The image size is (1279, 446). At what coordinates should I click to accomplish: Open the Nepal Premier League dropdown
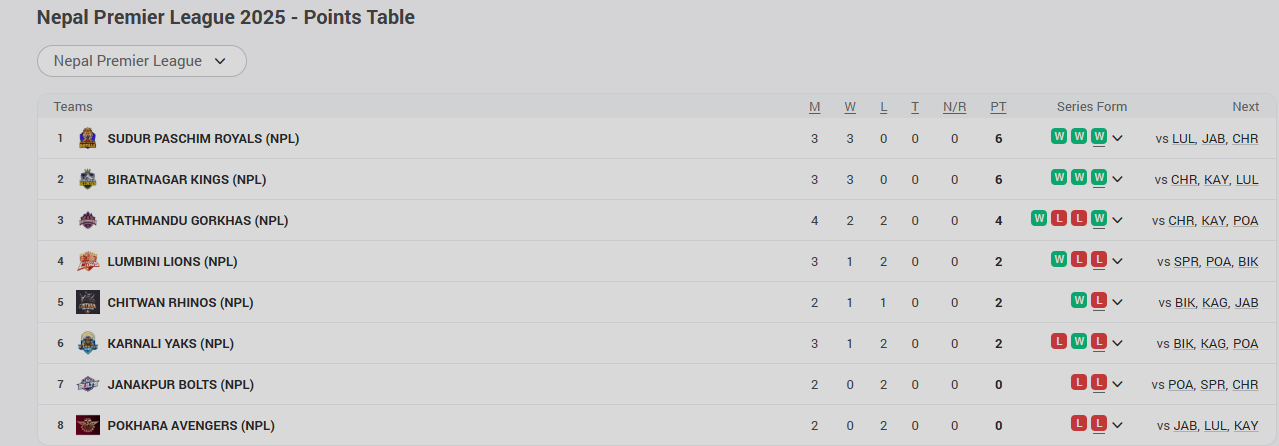(141, 61)
